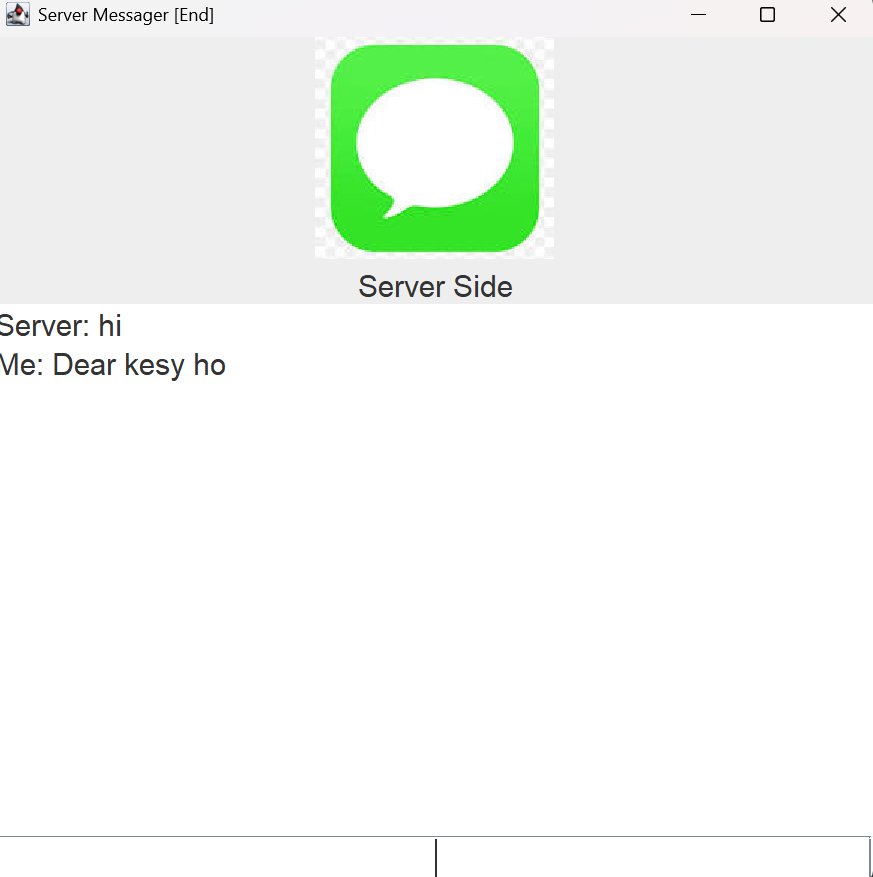Image resolution: width=873 pixels, height=877 pixels.
Task: Click the Java icon in the title bar
Action: pyautogui.click(x=17, y=15)
